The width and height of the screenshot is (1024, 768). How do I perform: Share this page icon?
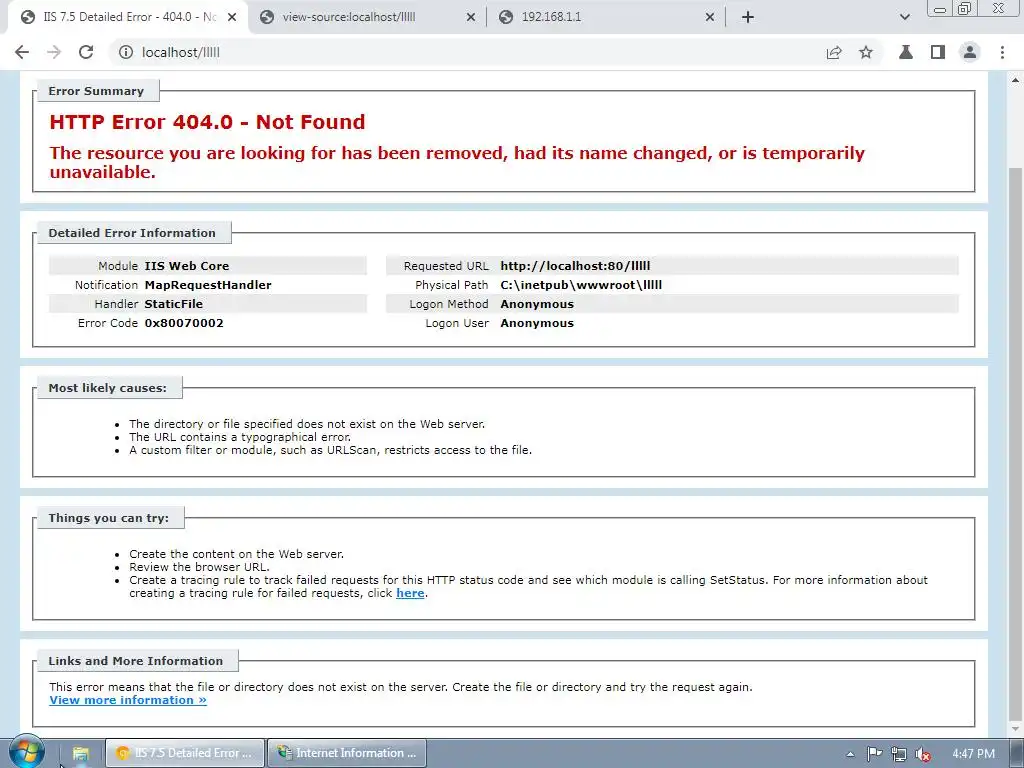[x=834, y=52]
